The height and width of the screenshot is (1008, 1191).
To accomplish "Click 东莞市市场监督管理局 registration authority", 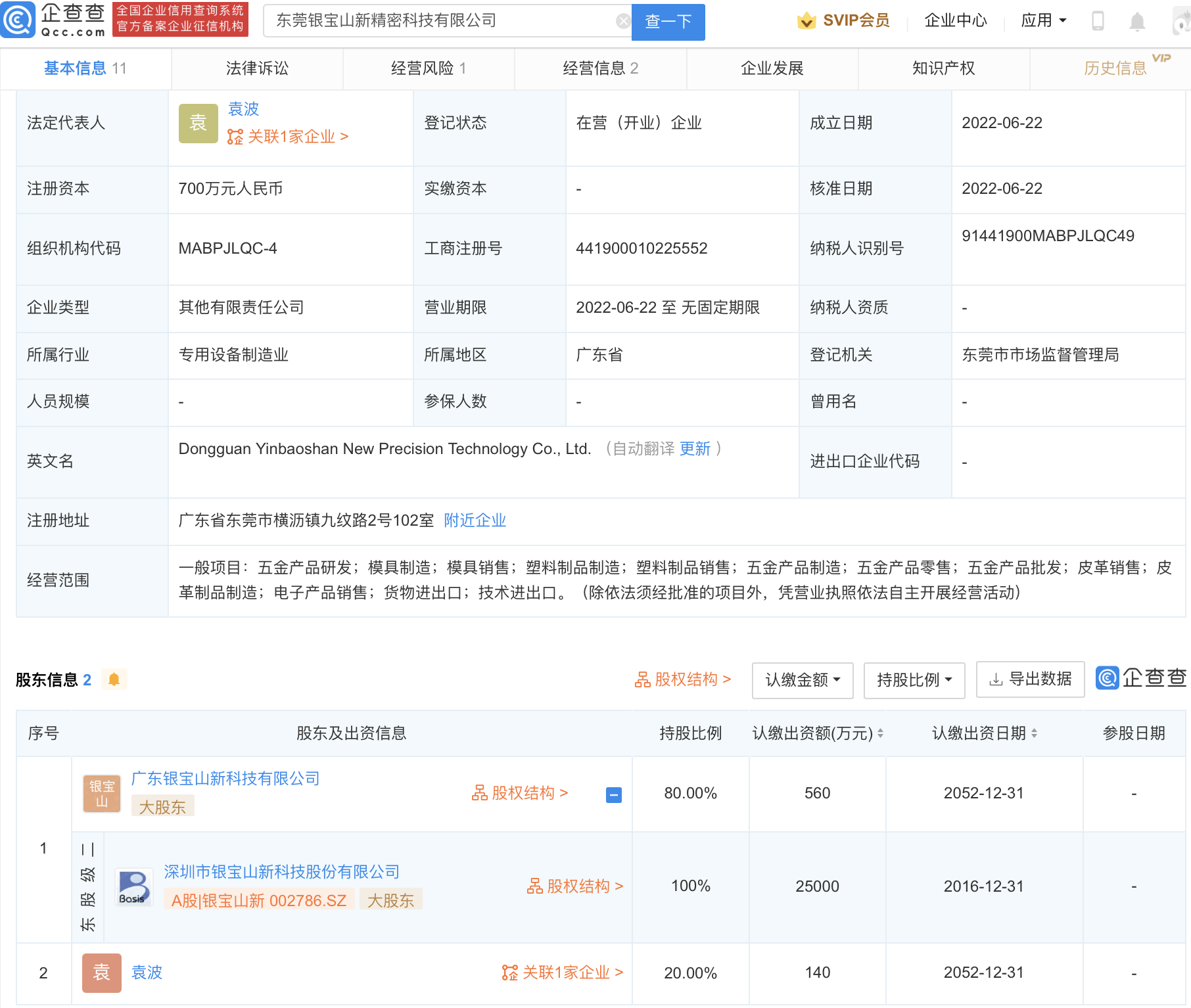I will pos(1040,355).
